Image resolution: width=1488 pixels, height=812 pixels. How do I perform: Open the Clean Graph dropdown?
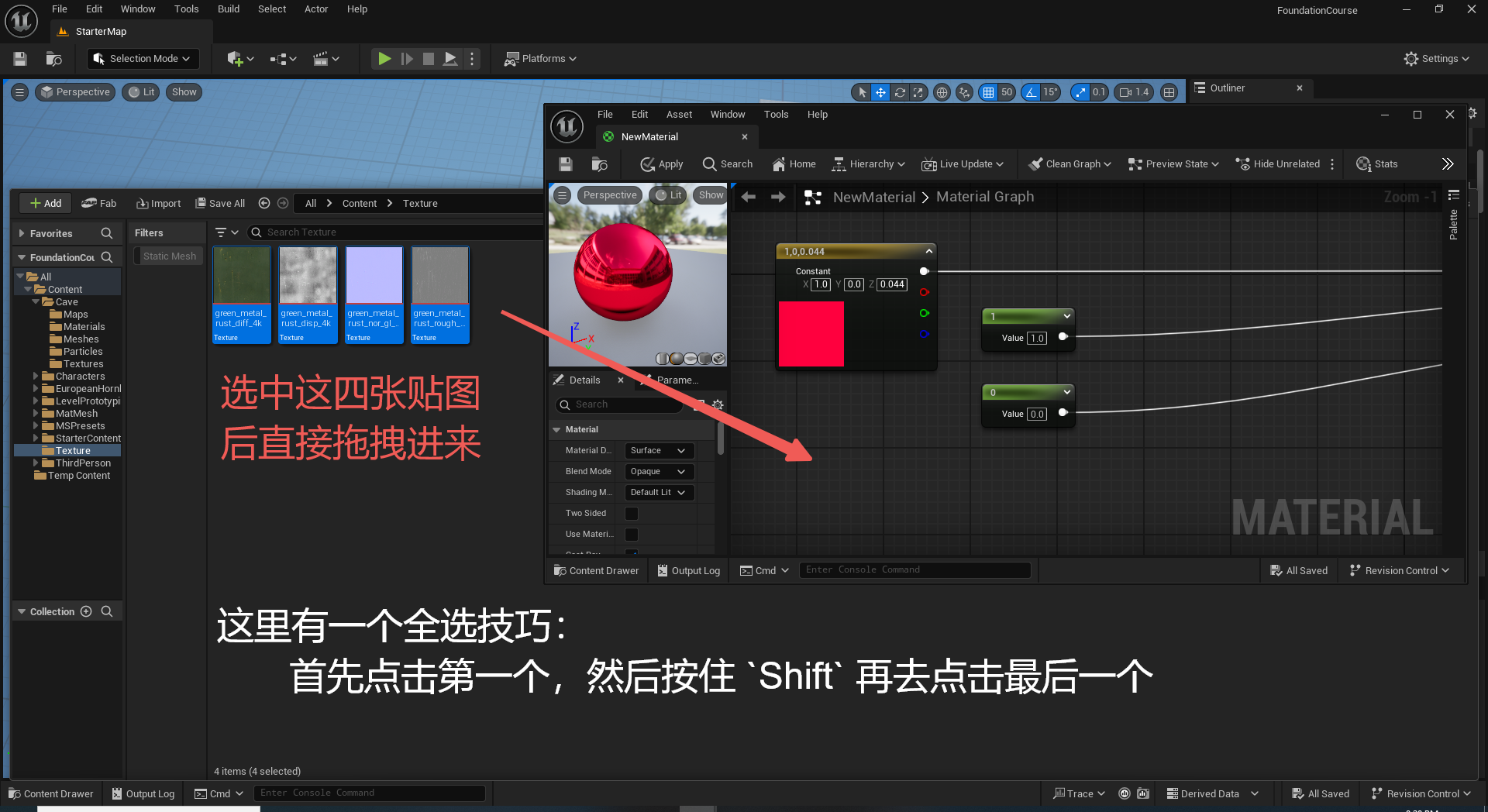1069,164
